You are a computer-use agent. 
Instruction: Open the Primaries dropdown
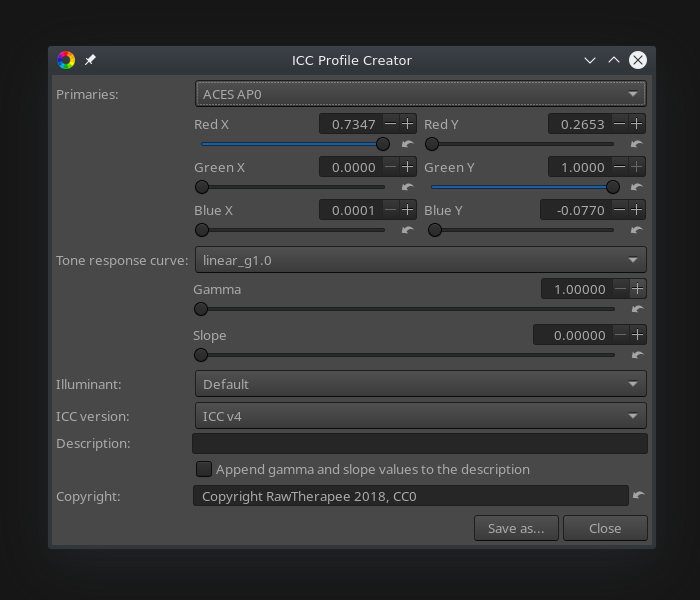coord(420,94)
